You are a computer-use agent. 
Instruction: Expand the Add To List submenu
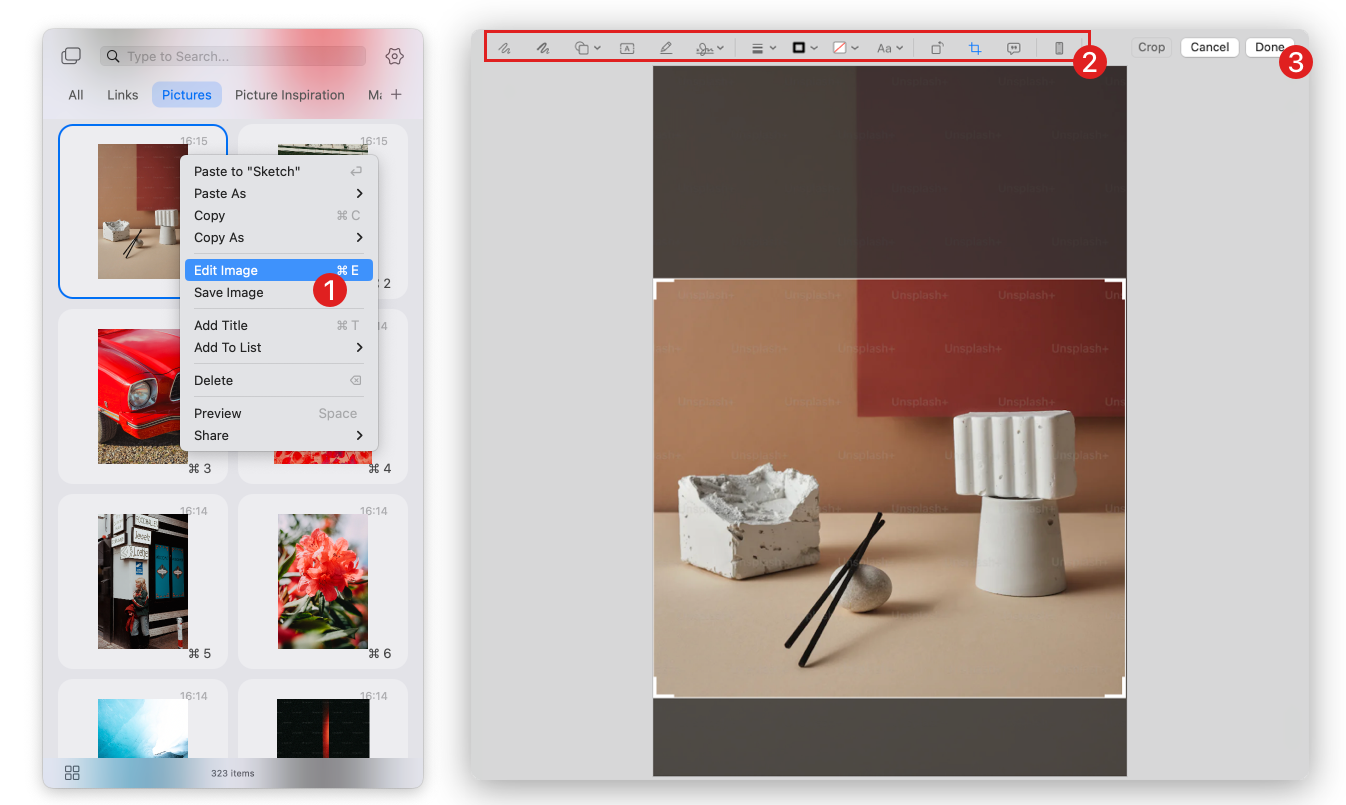[x=279, y=347]
